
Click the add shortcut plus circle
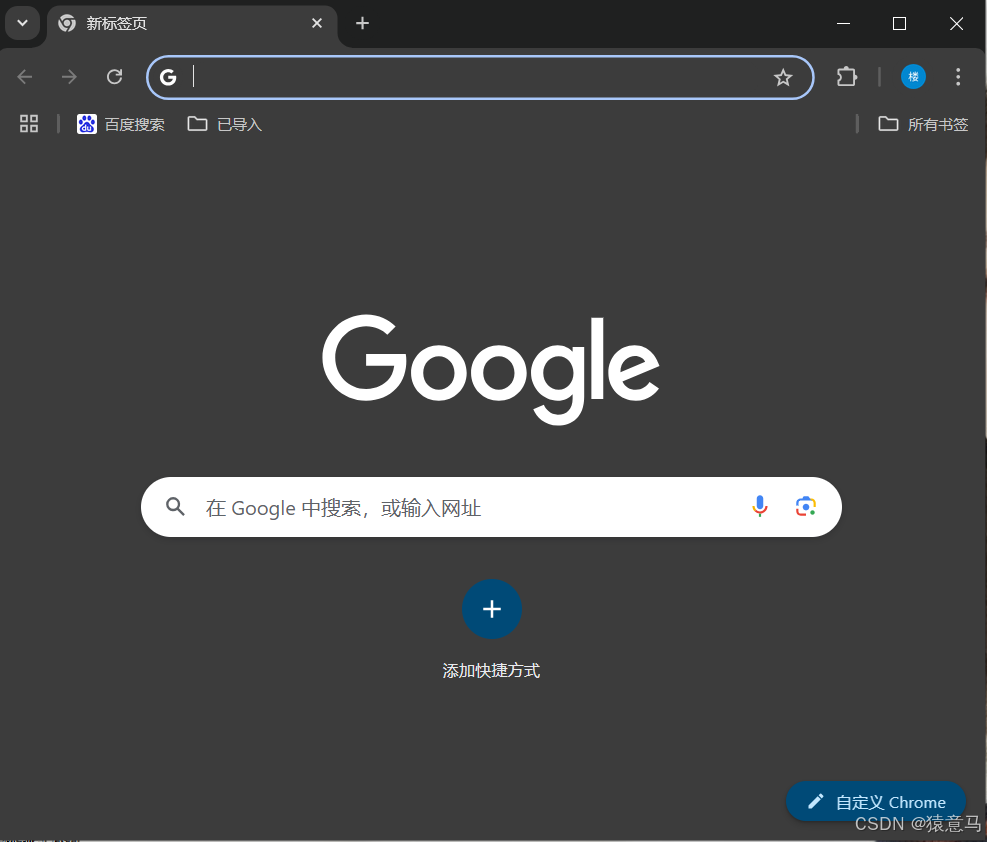(492, 609)
